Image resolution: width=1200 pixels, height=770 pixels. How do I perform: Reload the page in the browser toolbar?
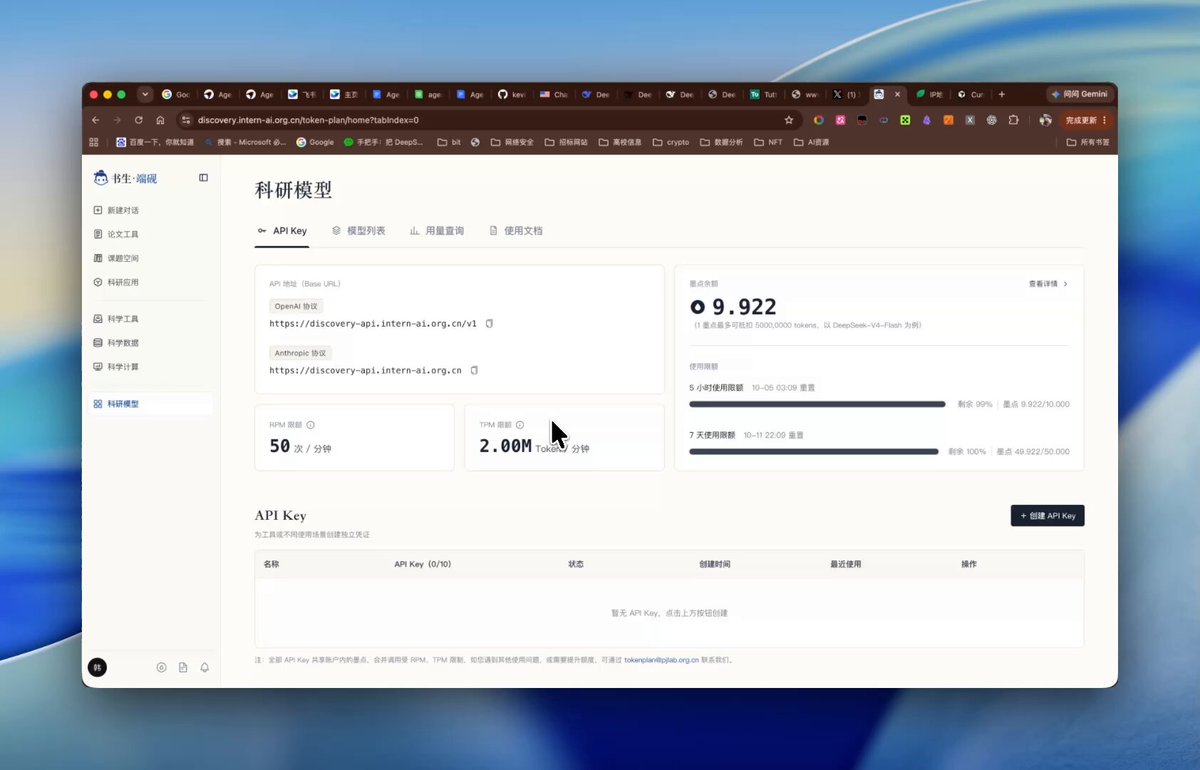click(x=139, y=120)
